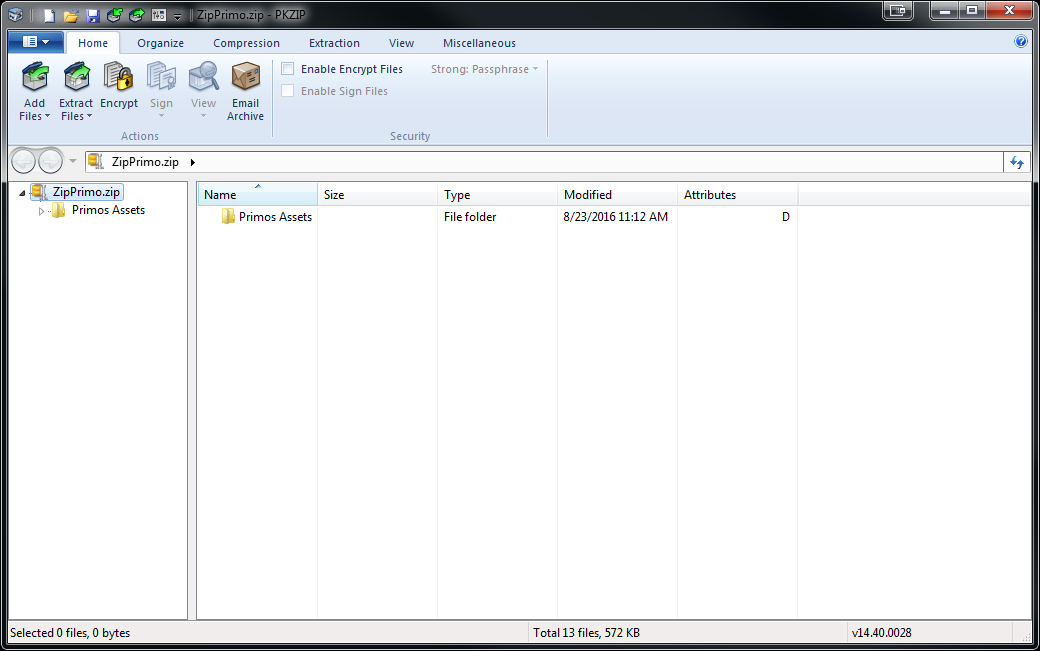The width and height of the screenshot is (1040, 651).
Task: Click the D attribute cell
Action: (785, 217)
